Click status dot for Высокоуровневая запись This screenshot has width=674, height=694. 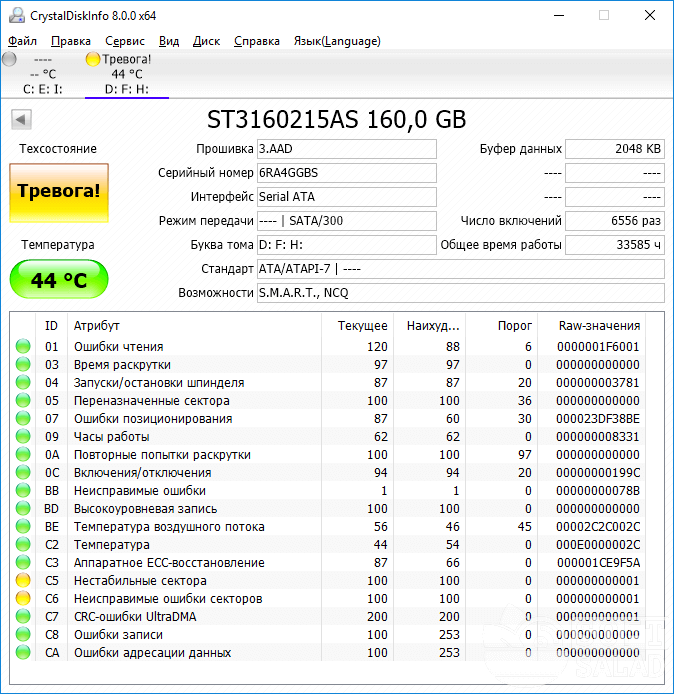[23, 508]
